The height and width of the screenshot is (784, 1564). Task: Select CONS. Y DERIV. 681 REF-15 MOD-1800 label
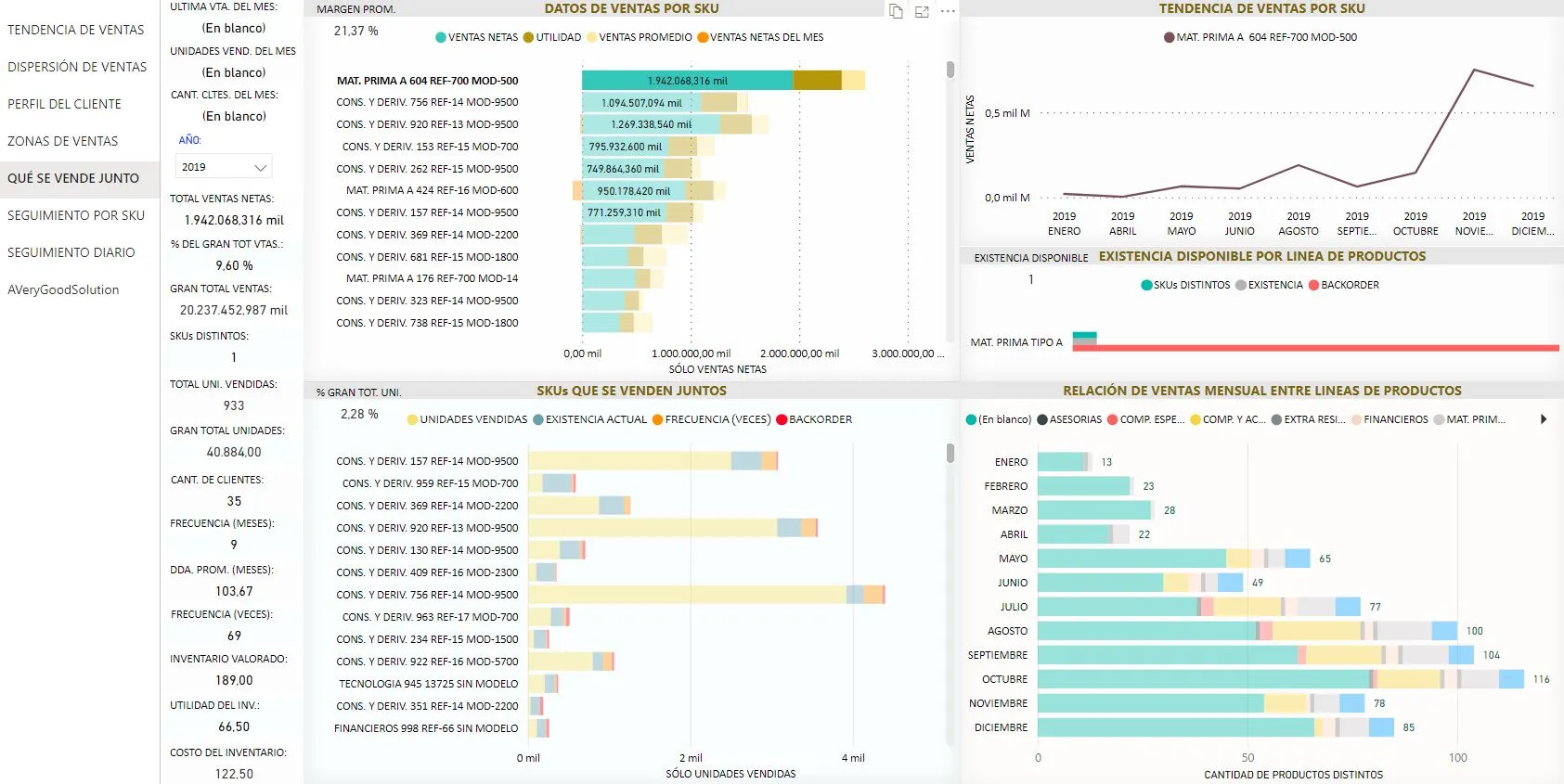(x=427, y=257)
